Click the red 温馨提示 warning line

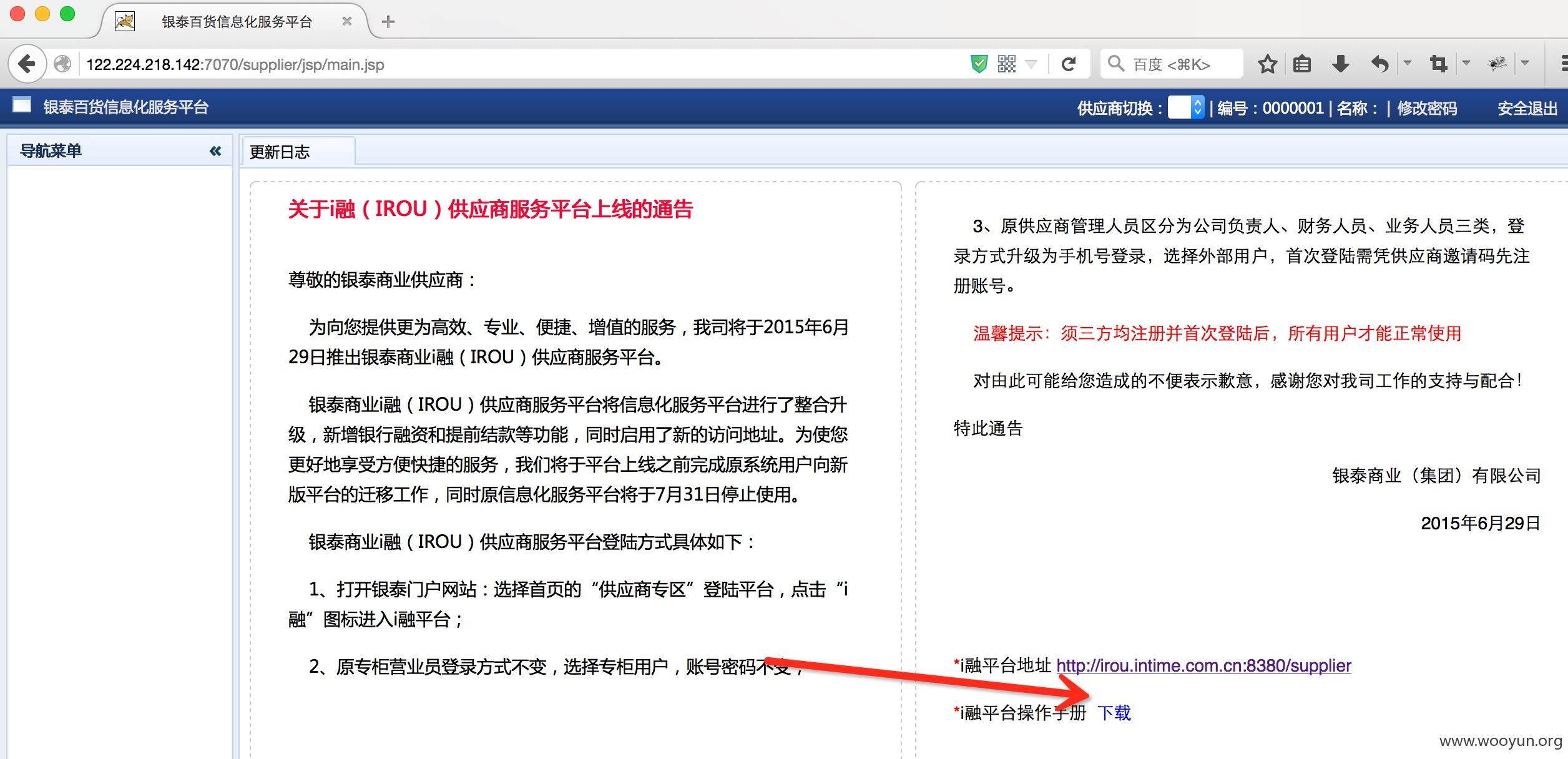point(1217,334)
